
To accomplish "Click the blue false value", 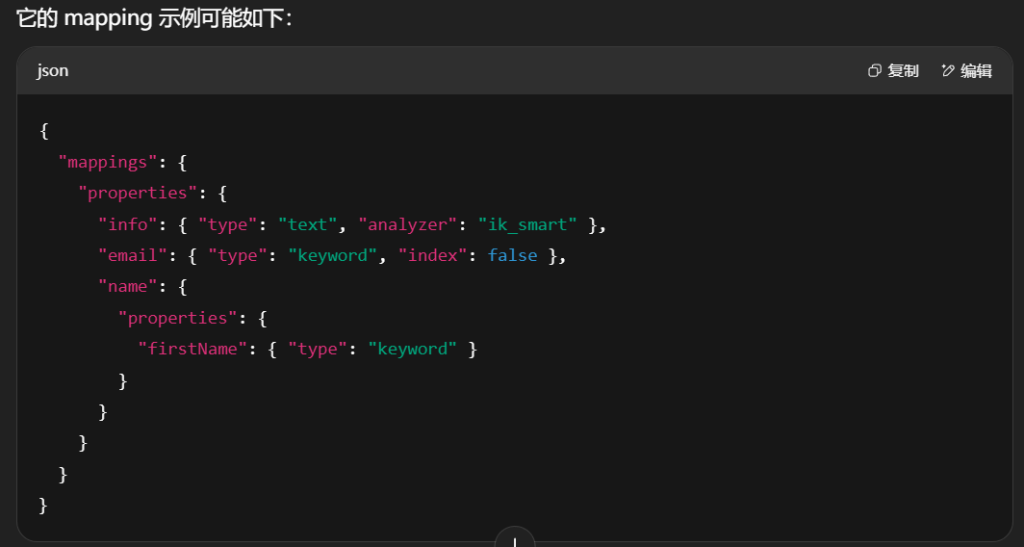I will click(512, 256).
